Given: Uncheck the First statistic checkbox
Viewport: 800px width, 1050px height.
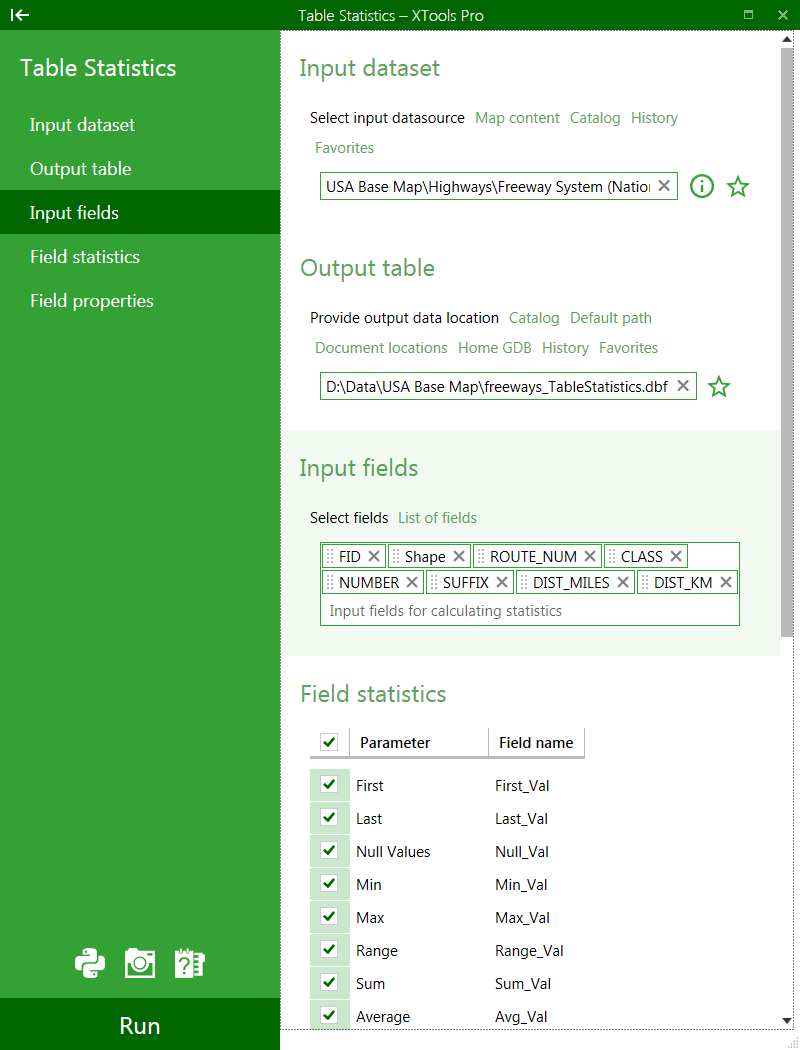Looking at the screenshot, I should 329,784.
